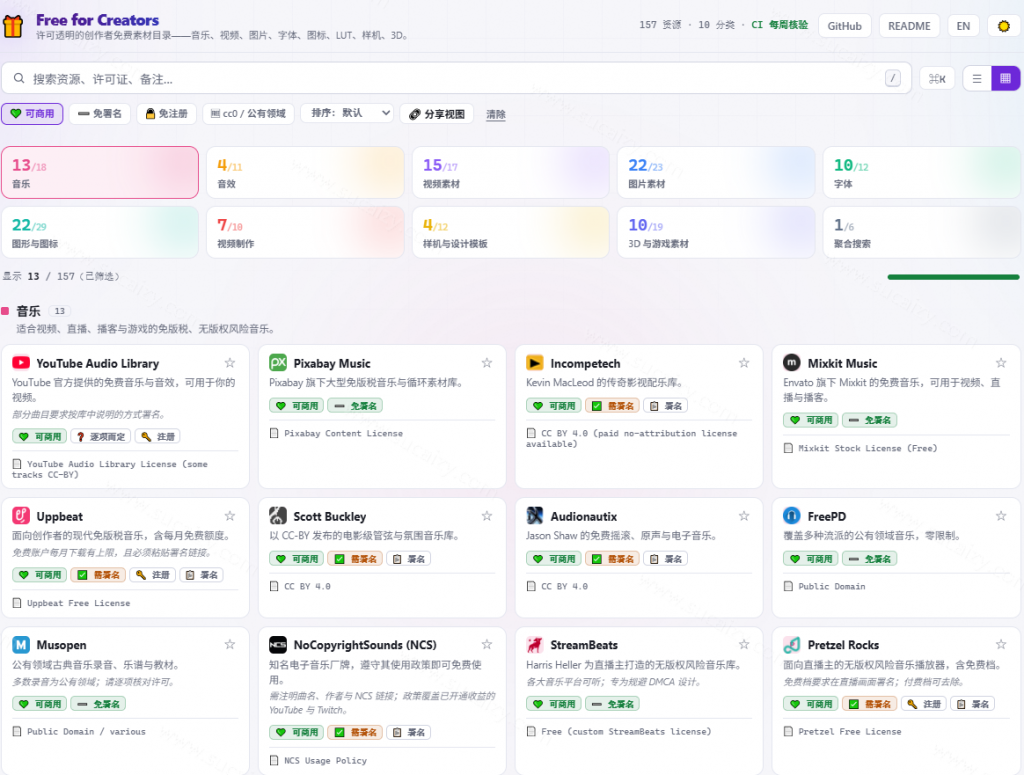Open the Pretzel Free License link
This screenshot has width=1024, height=775.
850,731
